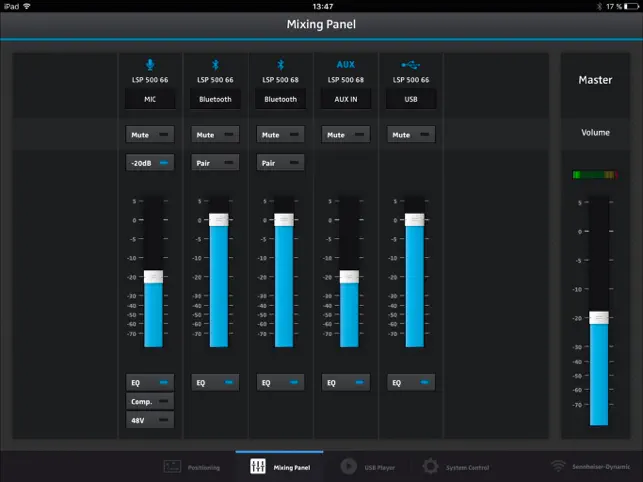Tap the AUX IN channel name field
The height and width of the screenshot is (482, 643).
(x=346, y=99)
